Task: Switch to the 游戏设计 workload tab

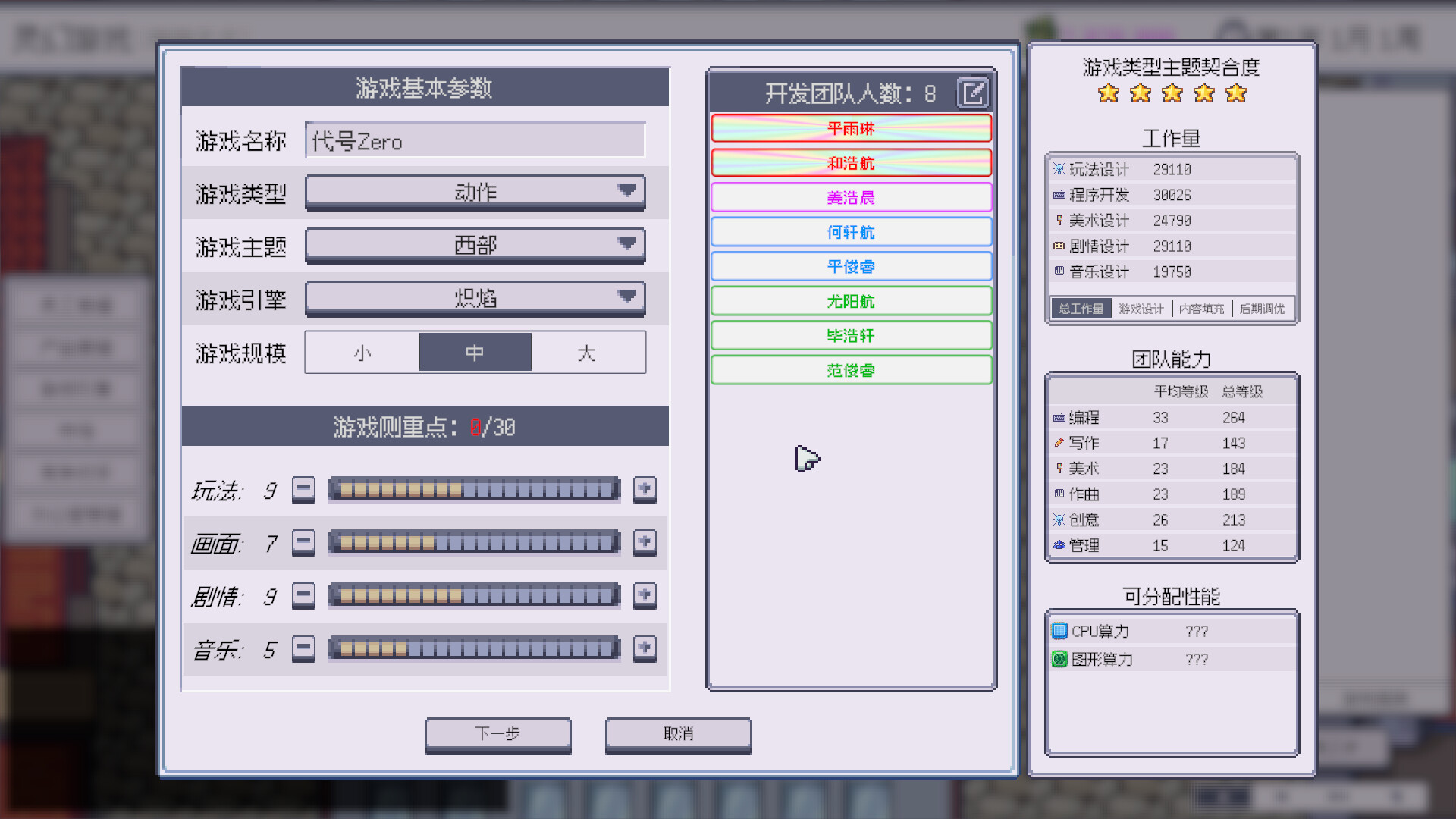Action: 1139,309
